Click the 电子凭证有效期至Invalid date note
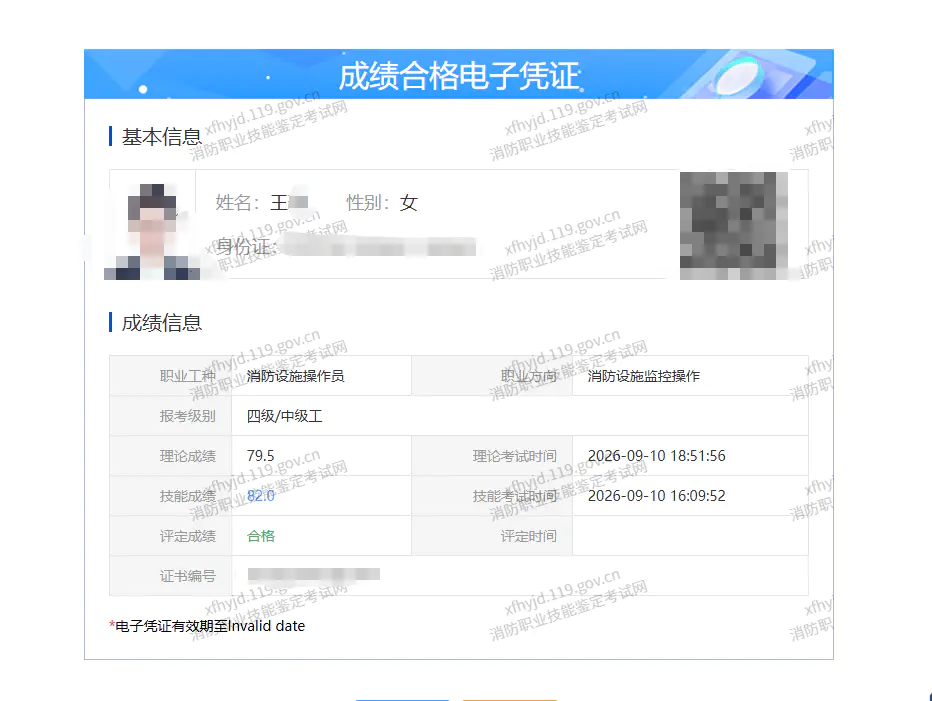The width and height of the screenshot is (932, 701). point(207,626)
